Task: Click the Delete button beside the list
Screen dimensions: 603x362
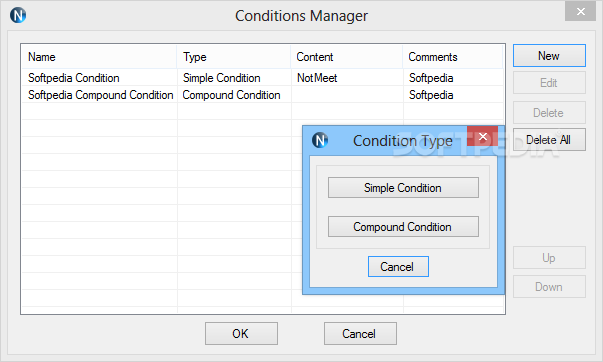Action: [x=549, y=113]
